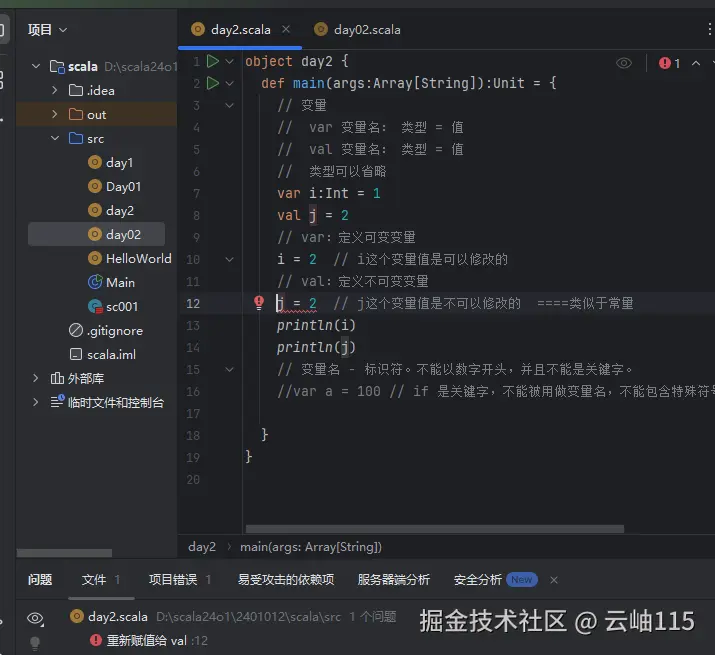Collapse the src folder
Image resolution: width=715 pixels, height=655 pixels.
[55, 138]
